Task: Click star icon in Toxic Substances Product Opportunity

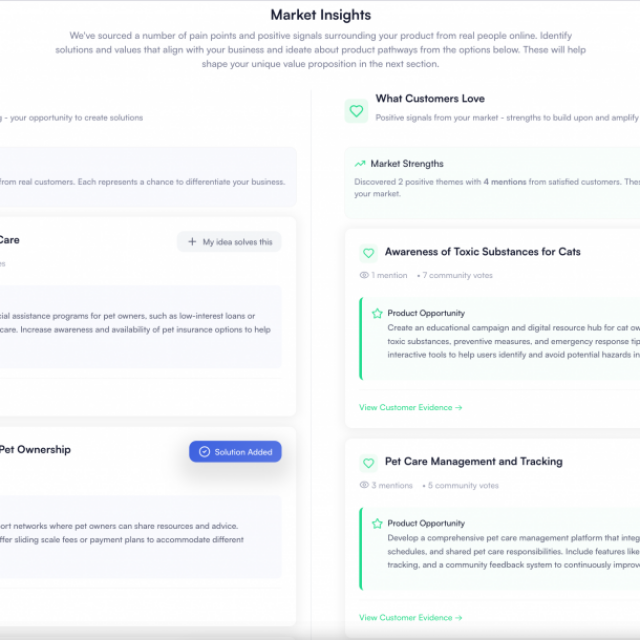Action: [x=377, y=313]
